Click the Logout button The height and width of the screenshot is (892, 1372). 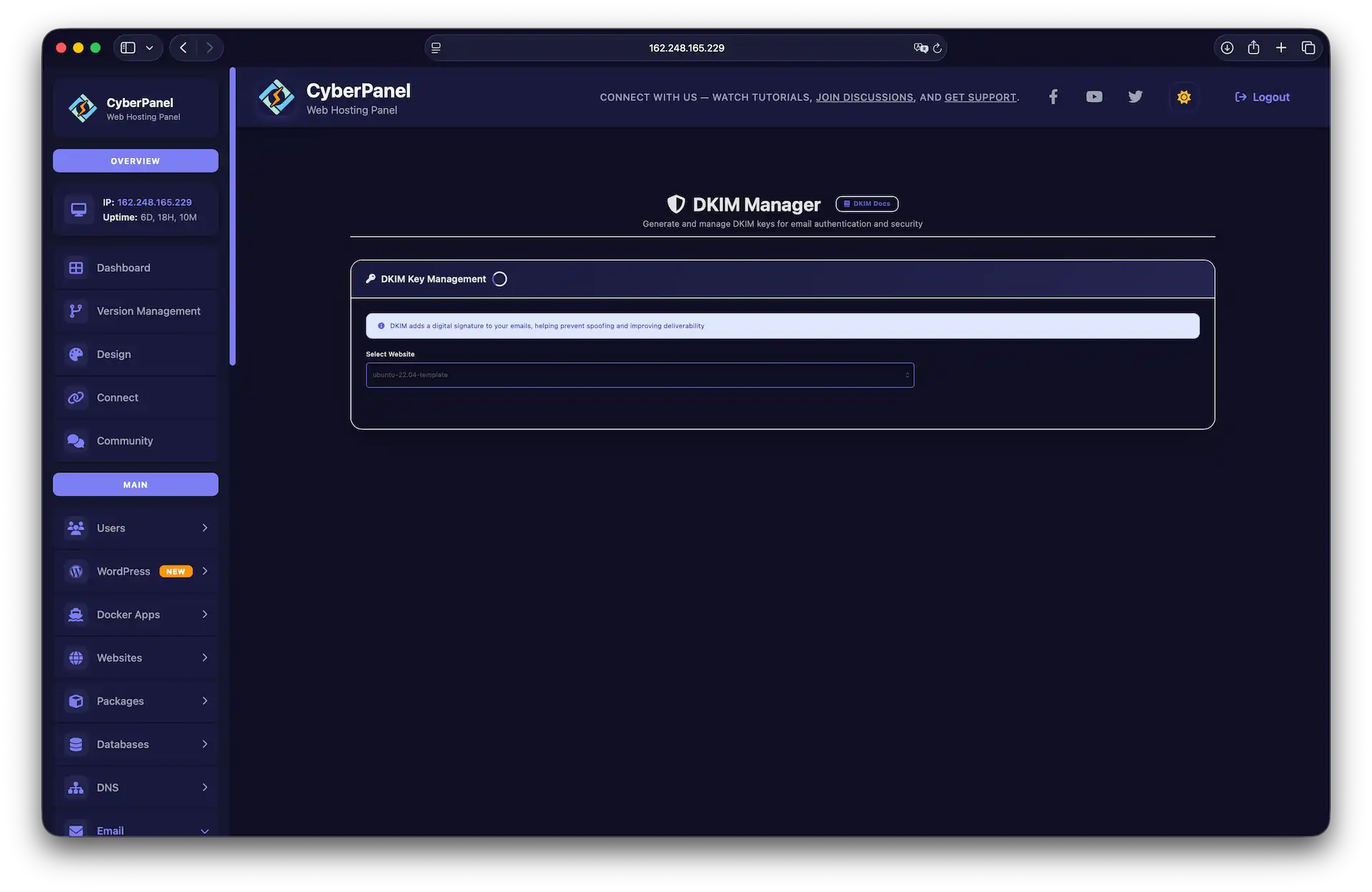[x=1262, y=96]
